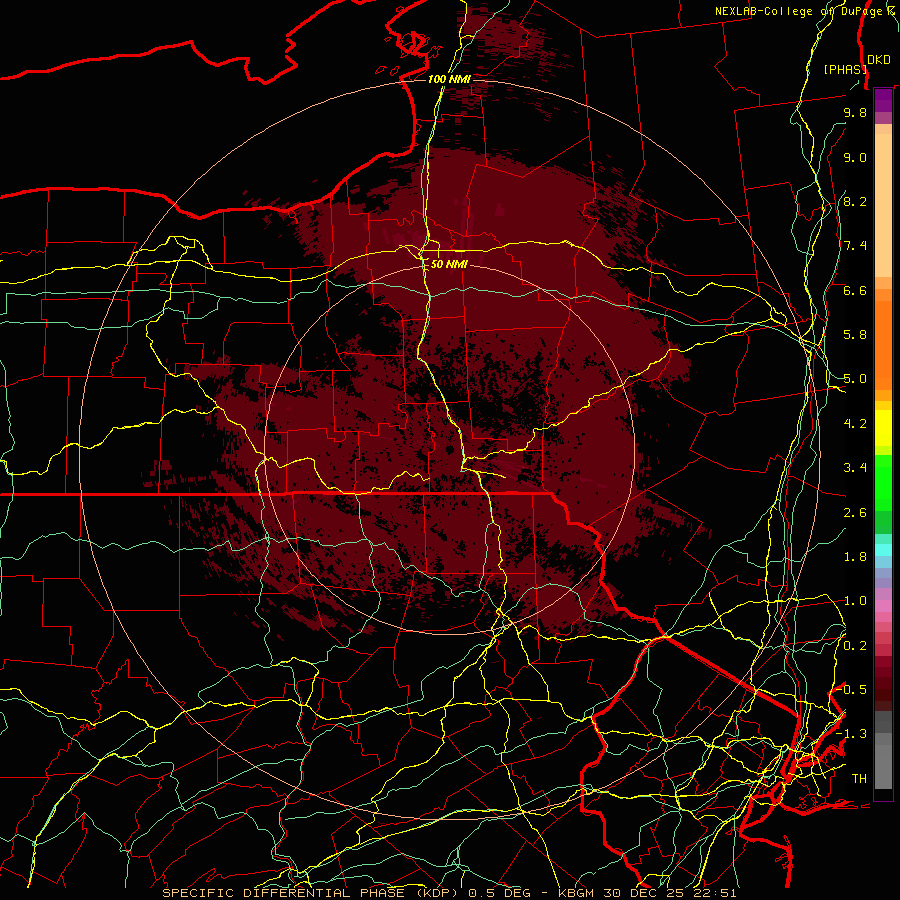900x900 pixels.
Task: Click the 1.8 legend value
Action: 855,557
